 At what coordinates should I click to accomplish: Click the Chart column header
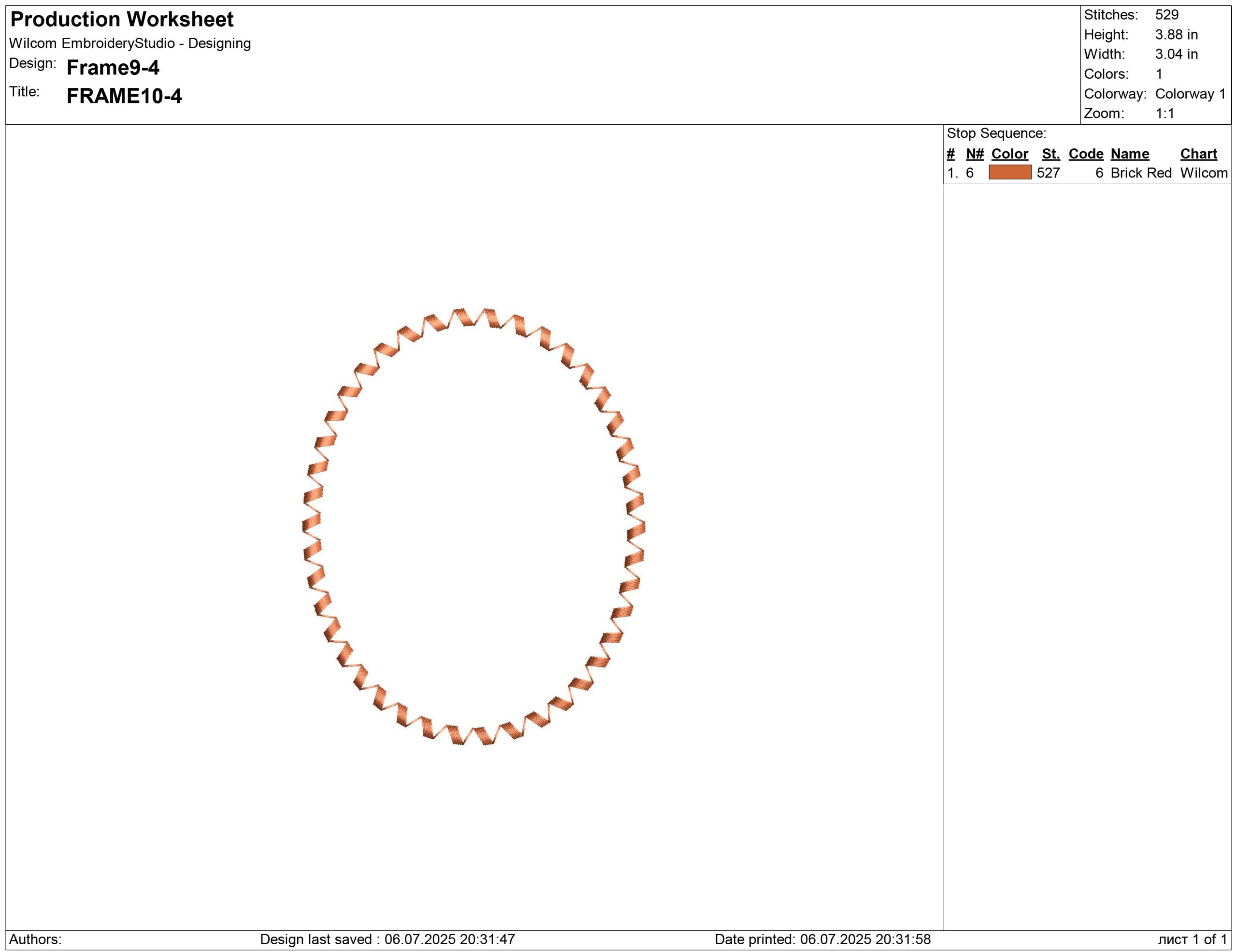pos(1198,154)
